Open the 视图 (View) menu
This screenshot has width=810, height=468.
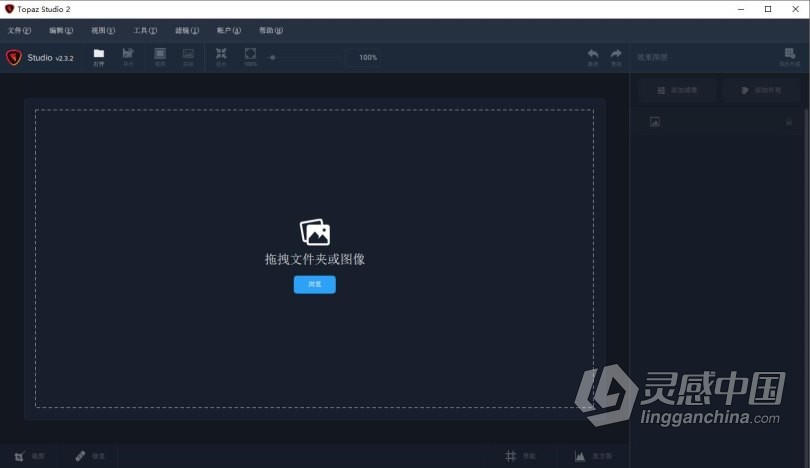pos(103,30)
